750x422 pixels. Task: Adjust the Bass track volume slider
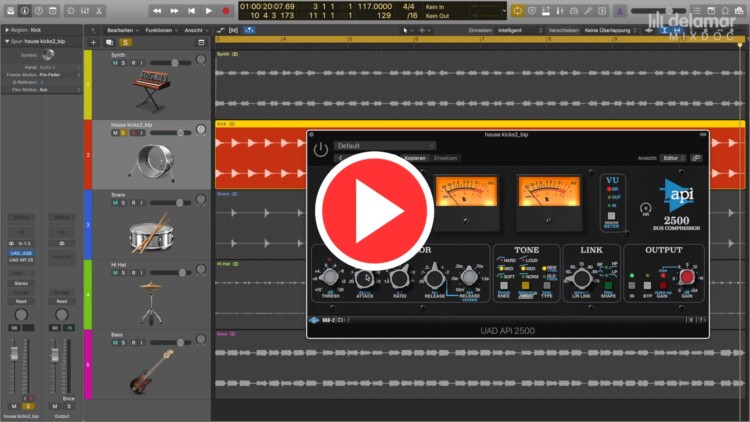pyautogui.click(x=171, y=343)
